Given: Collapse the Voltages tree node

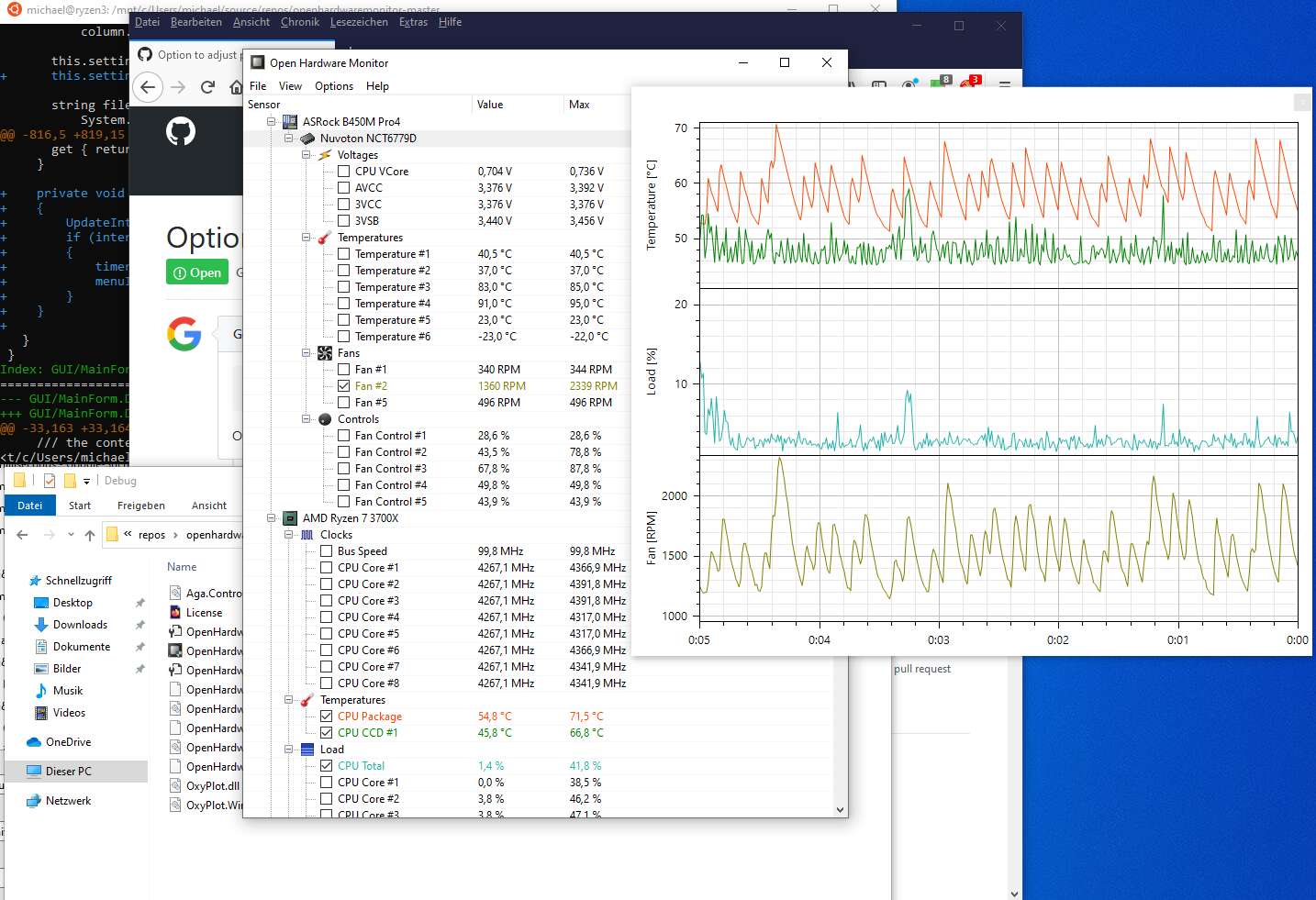Looking at the screenshot, I should (306, 154).
